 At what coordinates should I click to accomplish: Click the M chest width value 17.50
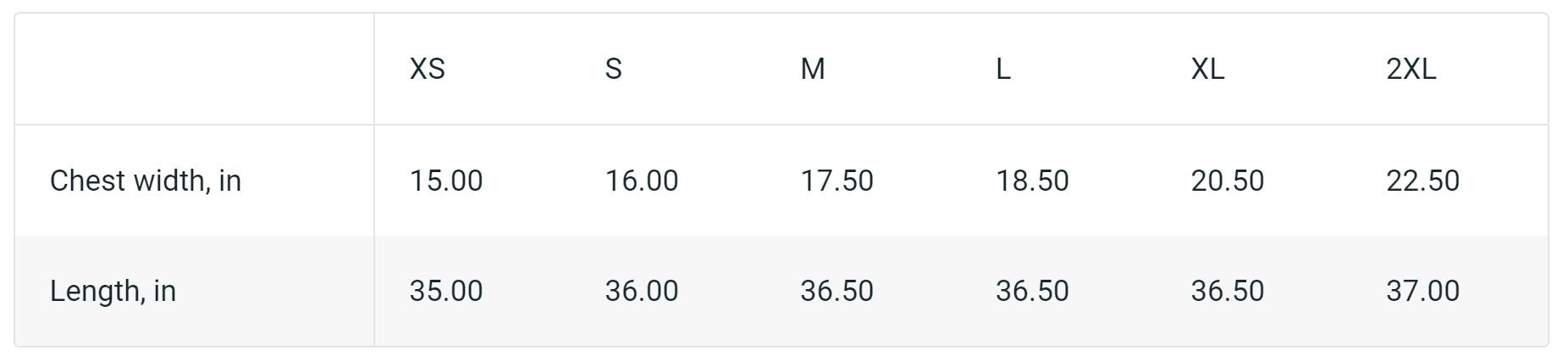[836, 181]
